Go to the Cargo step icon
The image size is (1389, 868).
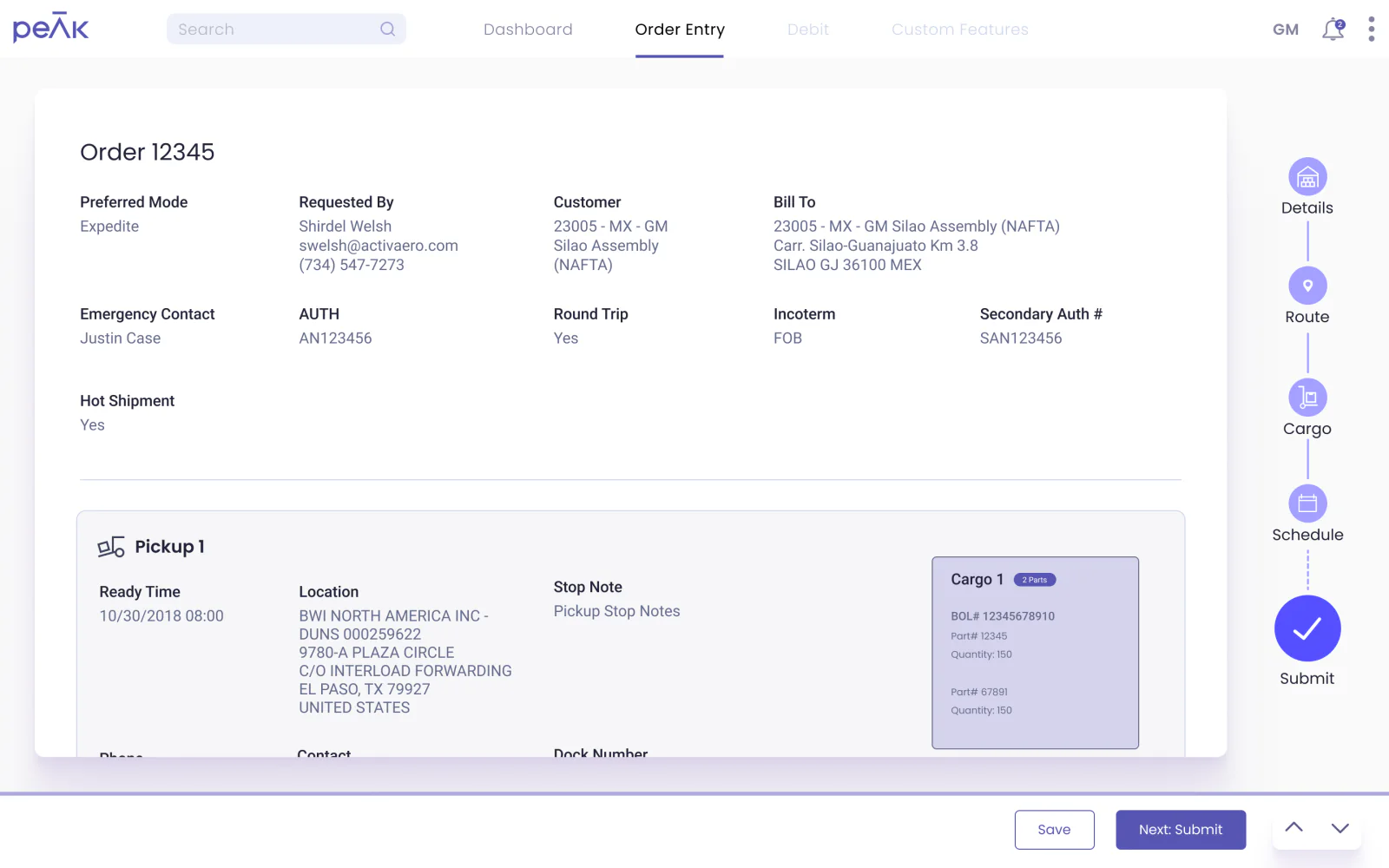pyautogui.click(x=1307, y=398)
